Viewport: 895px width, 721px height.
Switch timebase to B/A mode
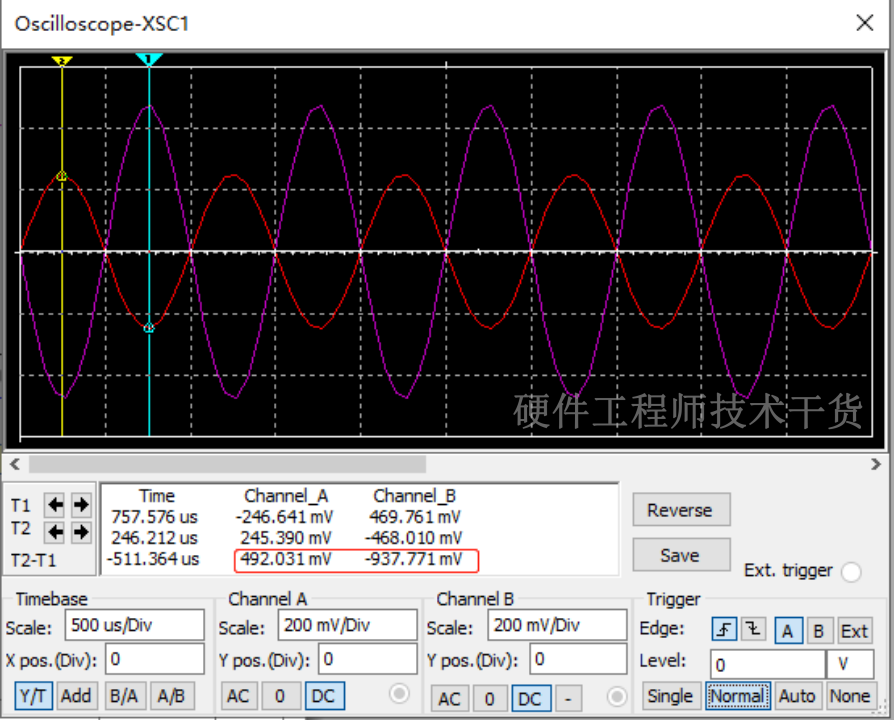pos(124,696)
